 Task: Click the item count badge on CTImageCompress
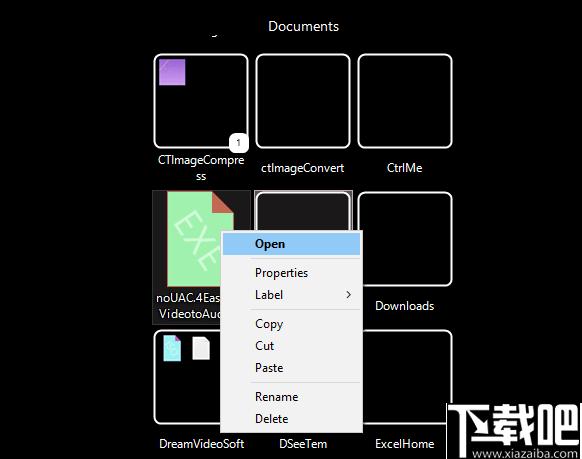(238, 142)
